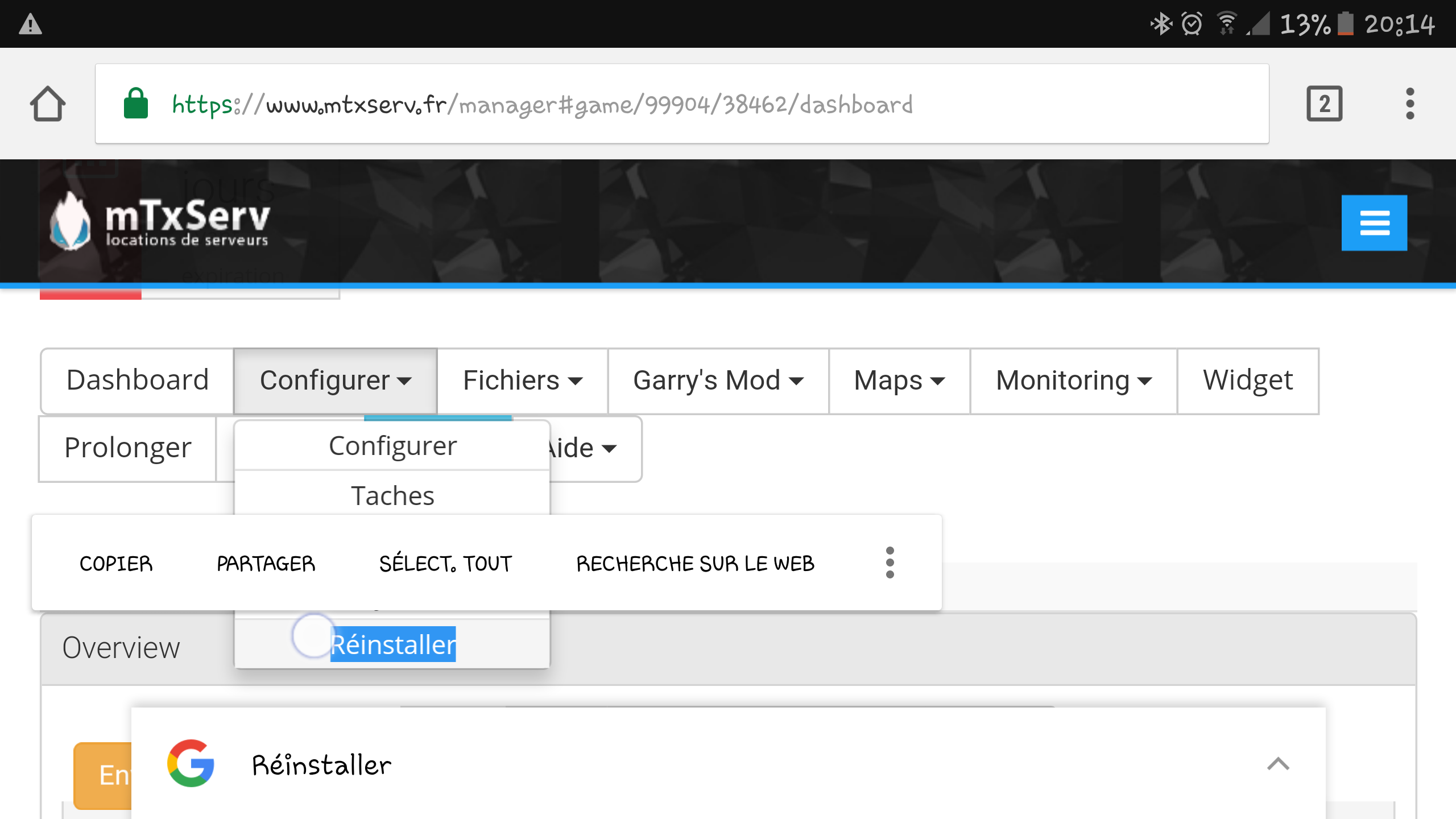The image size is (1456, 819).
Task: Open the browser three-dot overflow menu
Action: coord(1410,104)
